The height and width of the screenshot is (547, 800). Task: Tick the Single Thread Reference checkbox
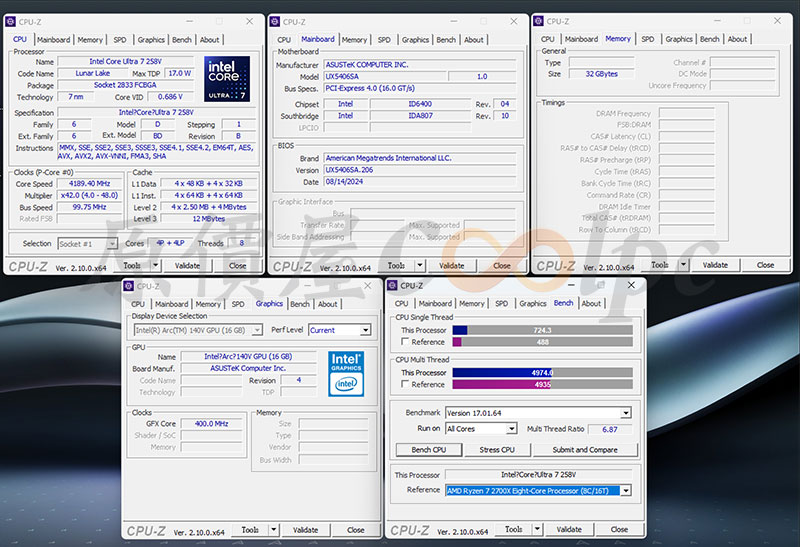click(x=405, y=341)
